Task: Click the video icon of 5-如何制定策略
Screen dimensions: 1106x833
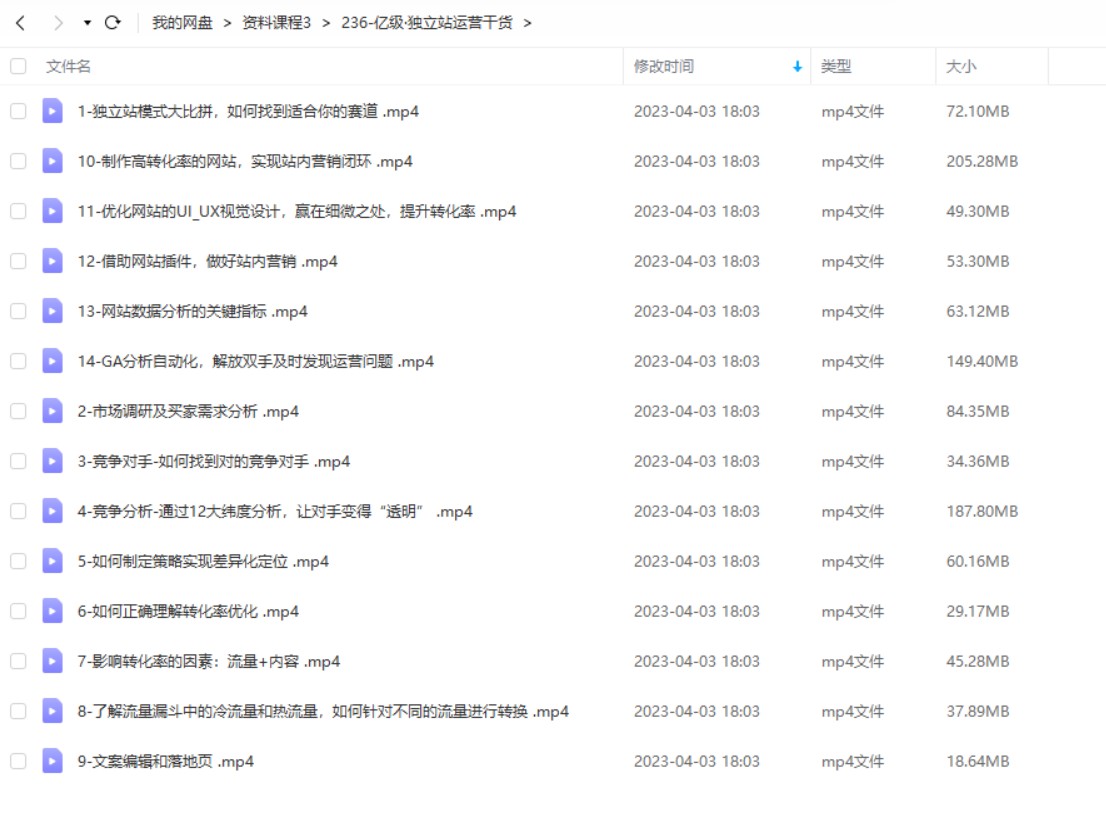Action: [x=52, y=561]
